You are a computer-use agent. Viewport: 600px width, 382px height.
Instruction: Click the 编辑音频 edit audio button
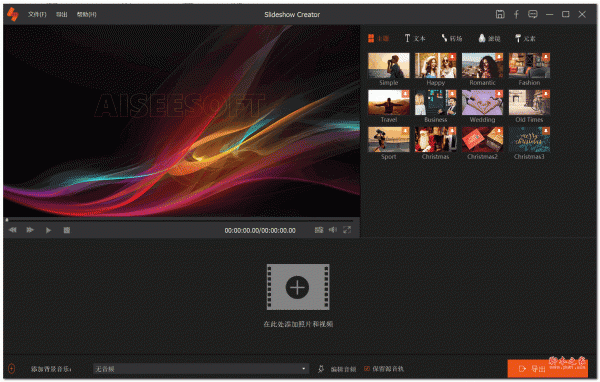click(338, 369)
